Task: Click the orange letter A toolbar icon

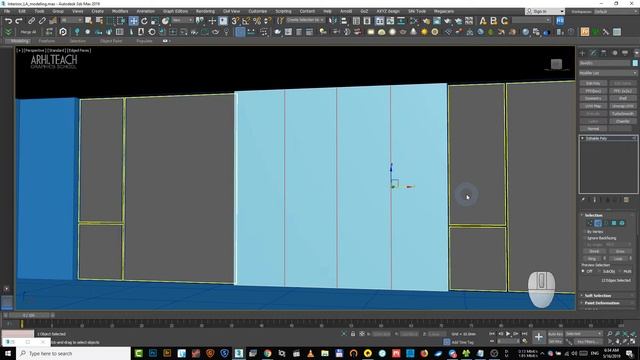Action: (483, 21)
